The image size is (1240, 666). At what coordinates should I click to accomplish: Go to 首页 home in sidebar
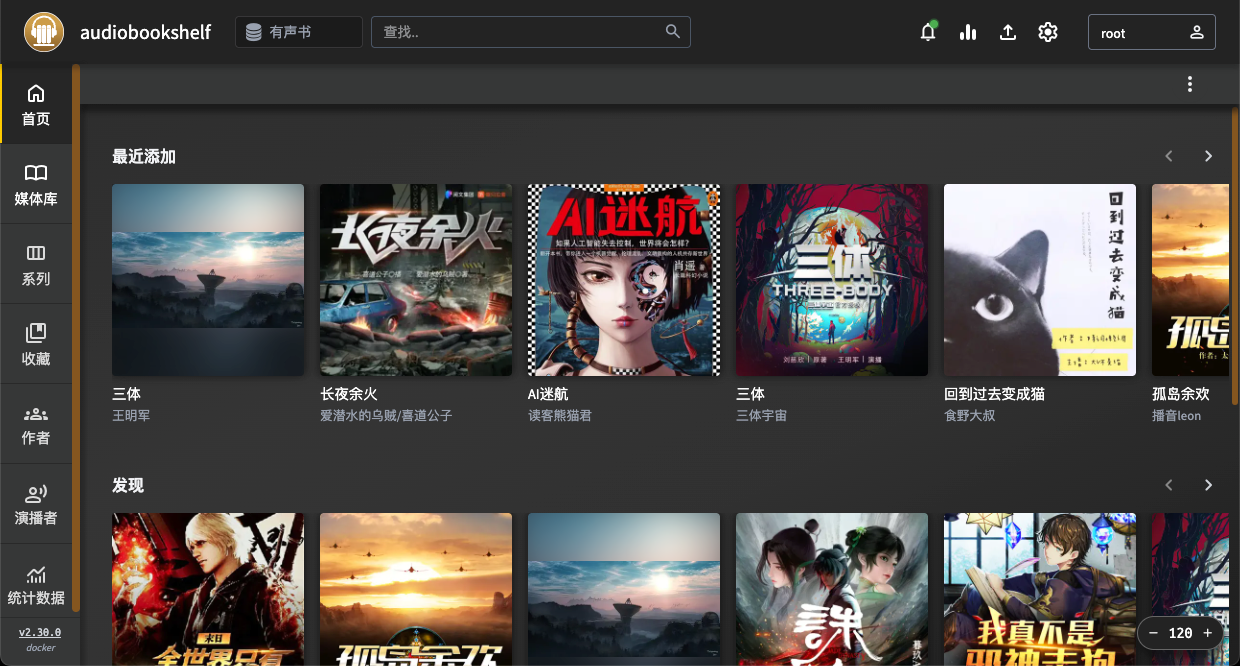[x=36, y=104]
